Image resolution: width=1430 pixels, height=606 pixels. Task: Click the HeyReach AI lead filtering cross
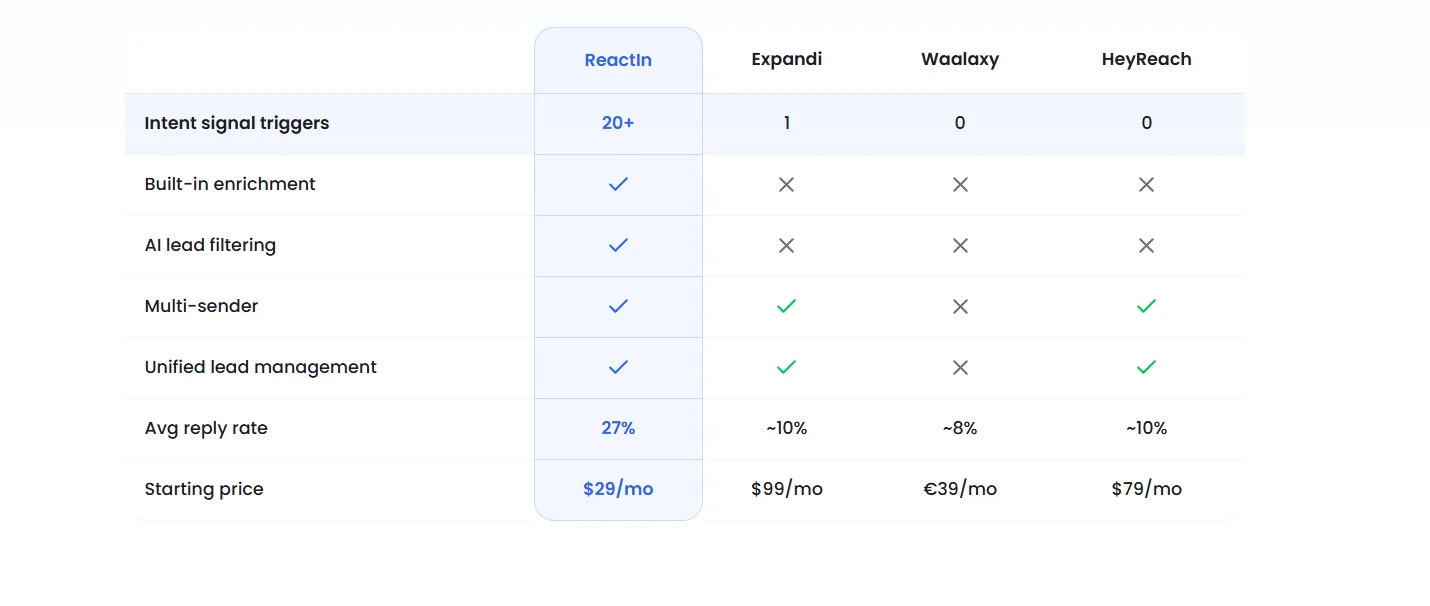pos(1146,245)
